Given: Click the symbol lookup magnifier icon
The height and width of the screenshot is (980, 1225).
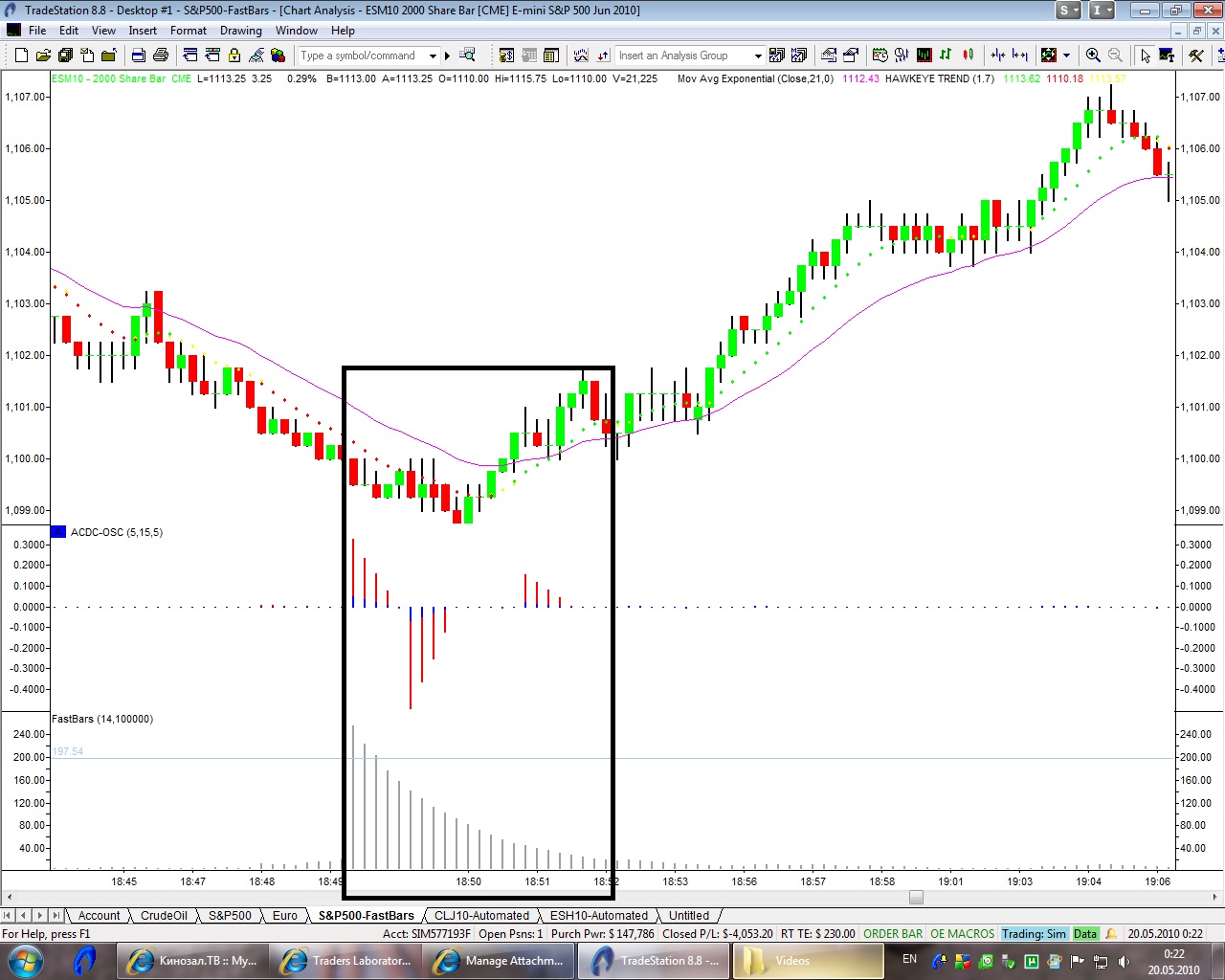Looking at the screenshot, I should click(x=467, y=55).
